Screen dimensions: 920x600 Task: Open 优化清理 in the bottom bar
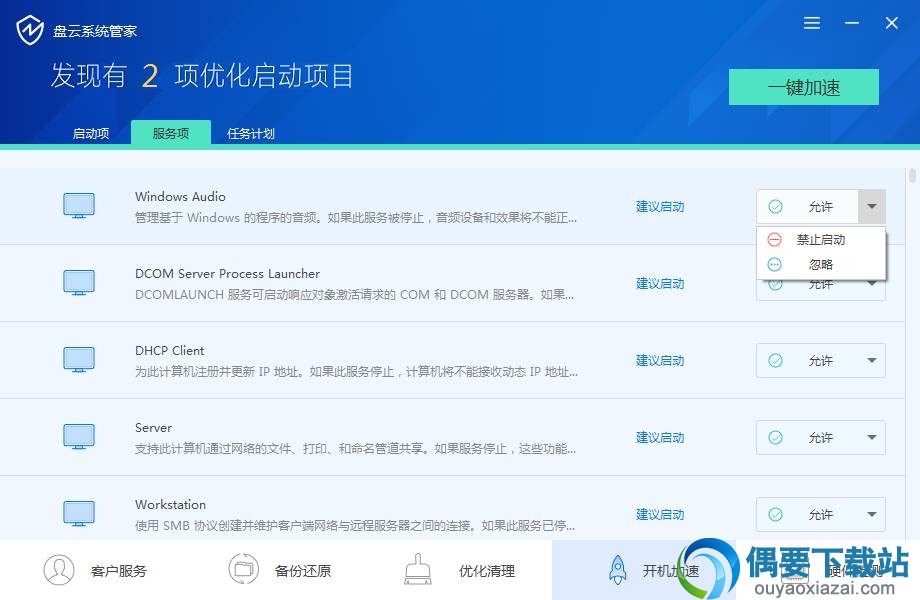point(460,570)
